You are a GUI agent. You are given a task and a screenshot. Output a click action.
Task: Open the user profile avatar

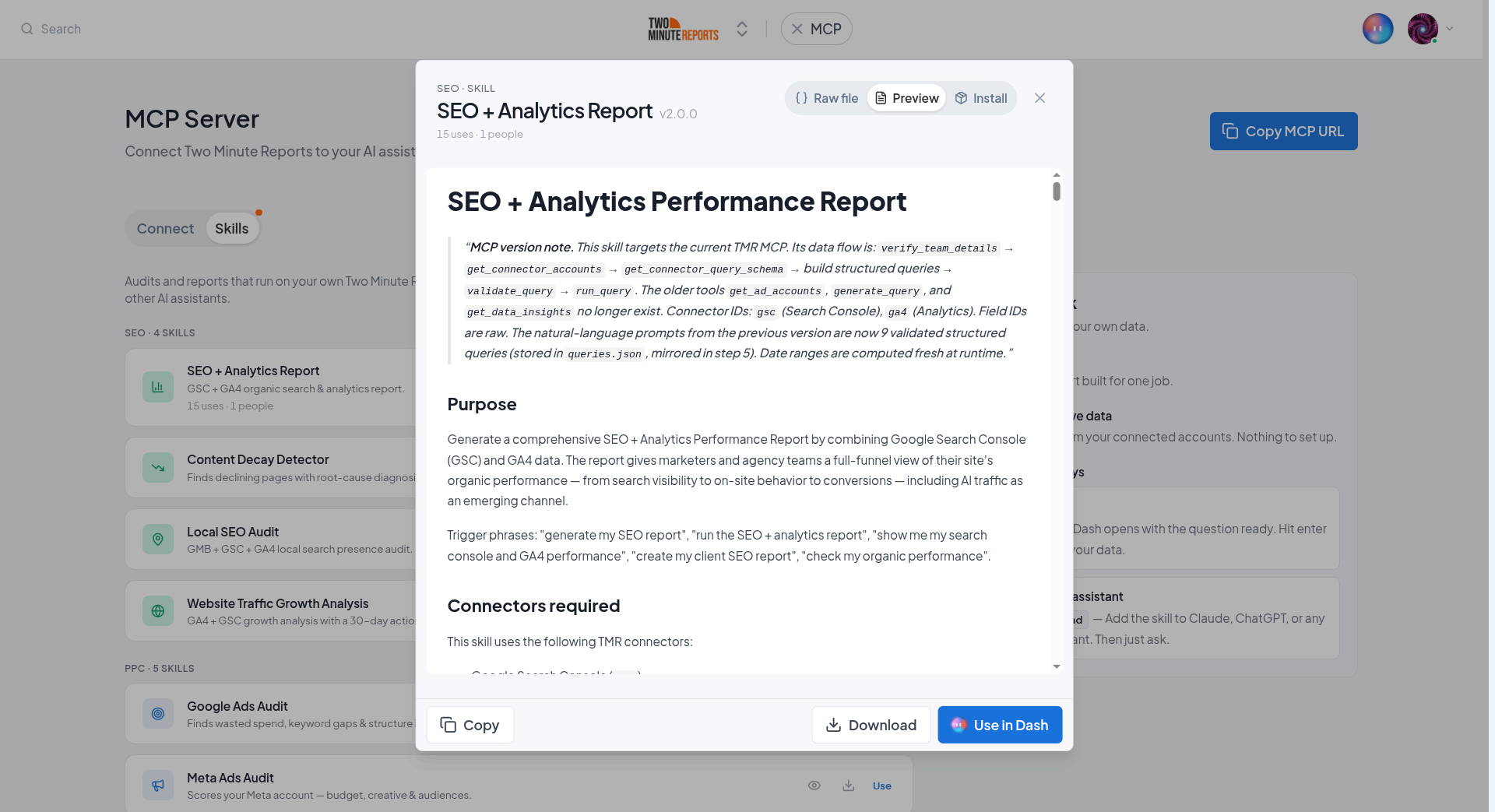click(x=1423, y=29)
